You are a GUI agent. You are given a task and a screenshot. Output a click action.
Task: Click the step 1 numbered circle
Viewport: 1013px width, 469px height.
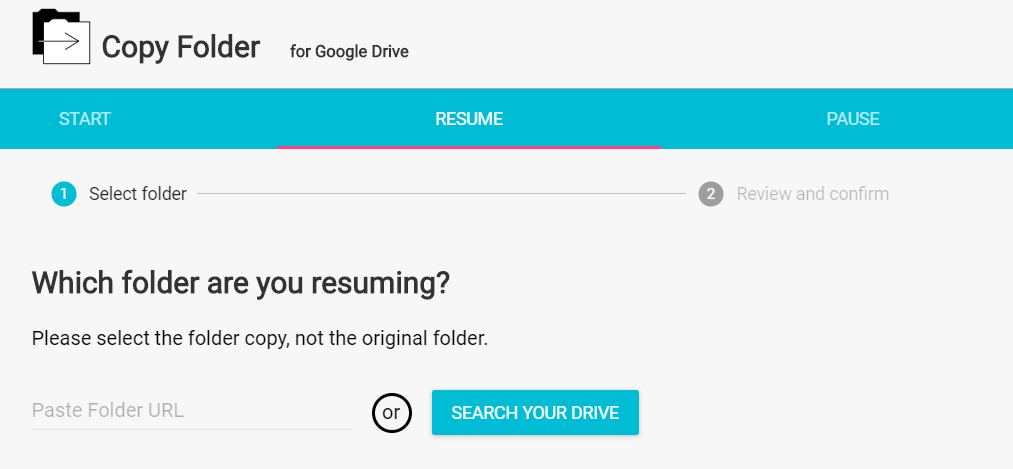pos(64,194)
